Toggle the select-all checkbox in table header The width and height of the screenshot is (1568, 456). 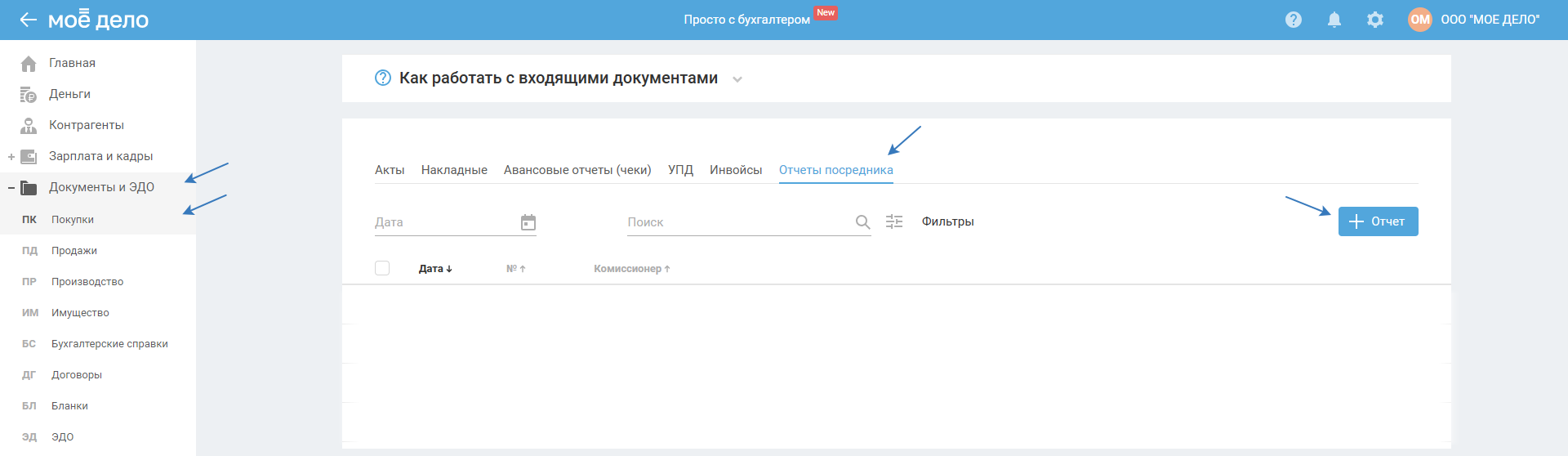pos(382,268)
